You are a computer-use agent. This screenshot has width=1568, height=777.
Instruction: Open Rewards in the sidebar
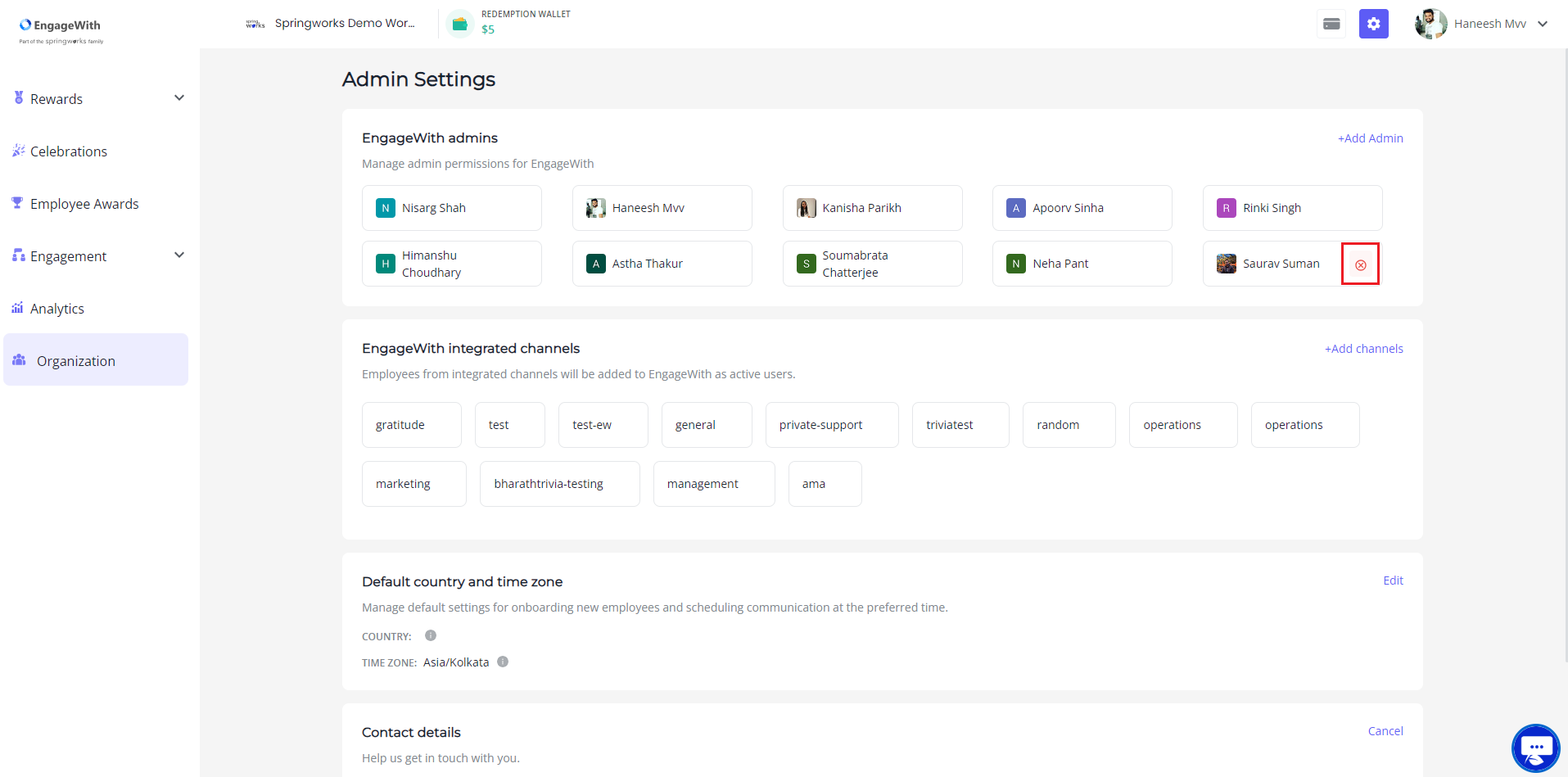[56, 99]
